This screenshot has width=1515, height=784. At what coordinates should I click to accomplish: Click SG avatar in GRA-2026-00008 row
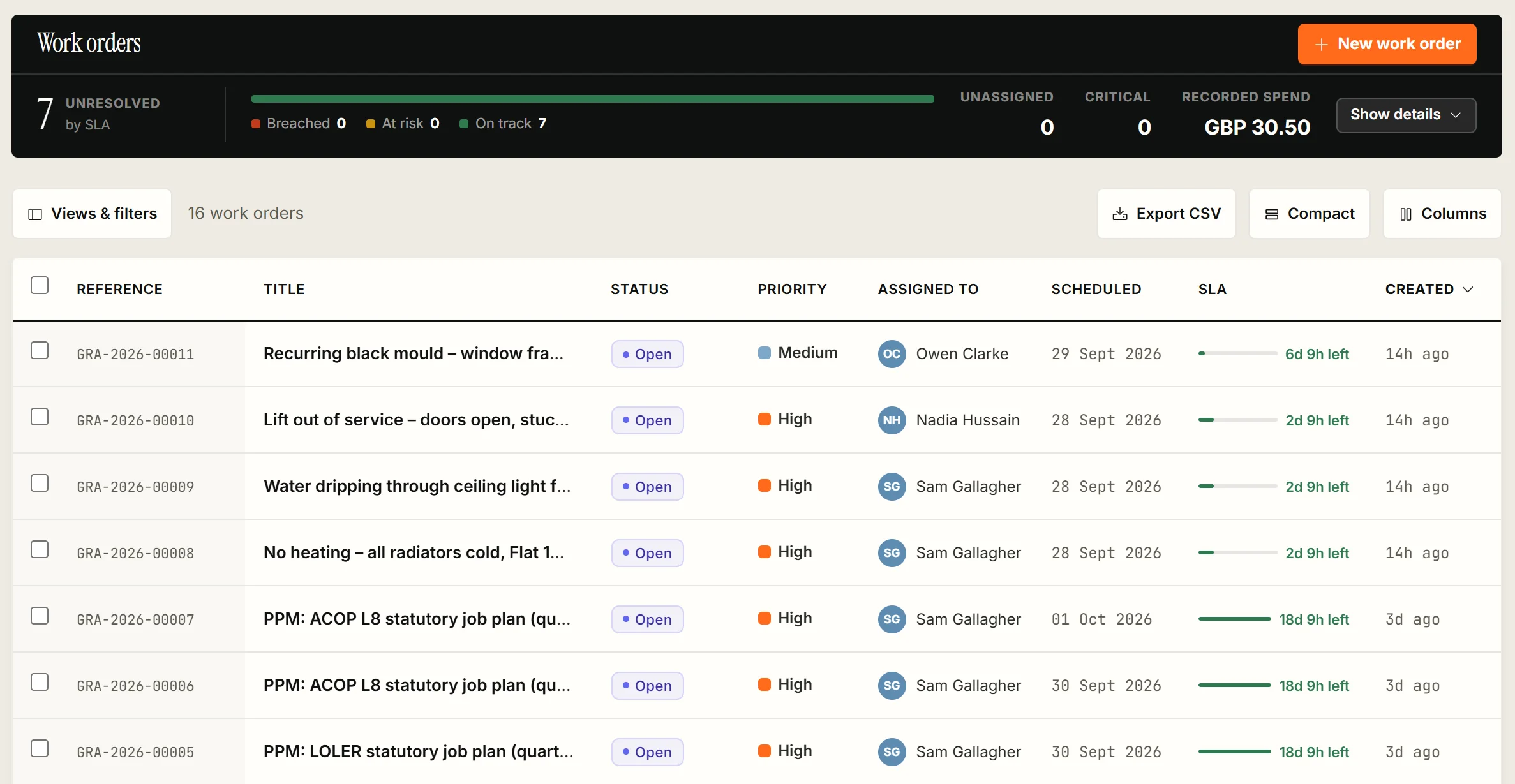[892, 553]
